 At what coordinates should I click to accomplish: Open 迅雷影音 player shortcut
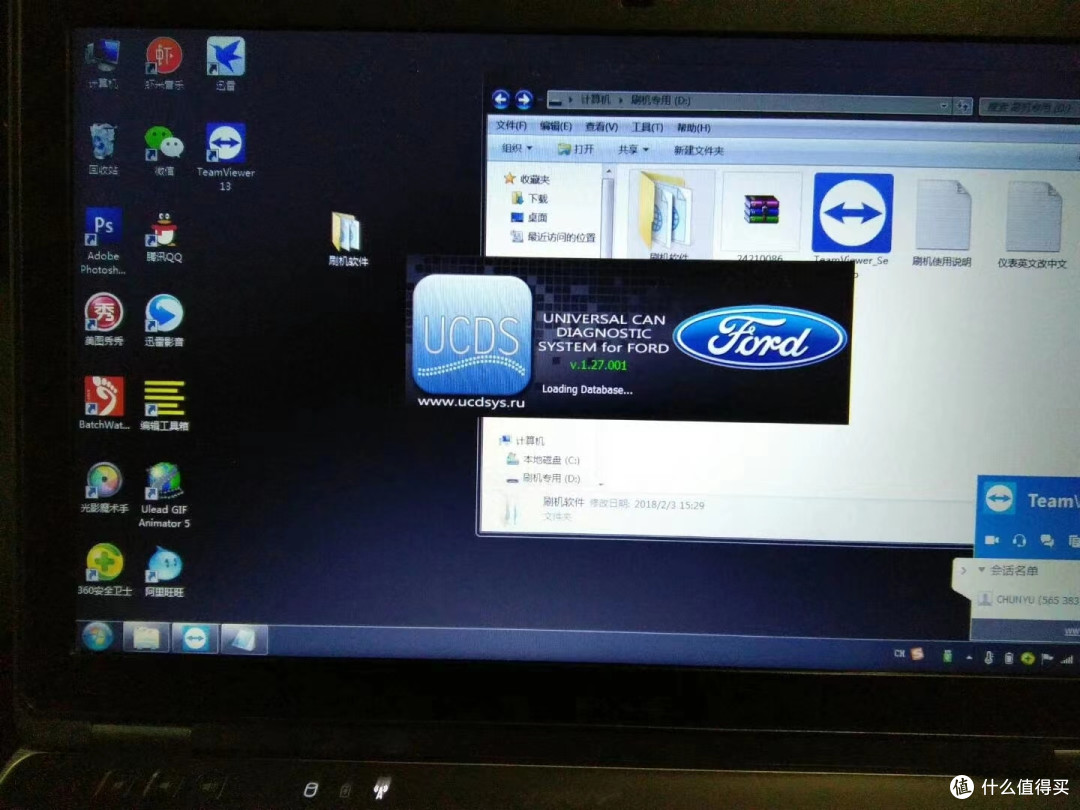click(164, 320)
